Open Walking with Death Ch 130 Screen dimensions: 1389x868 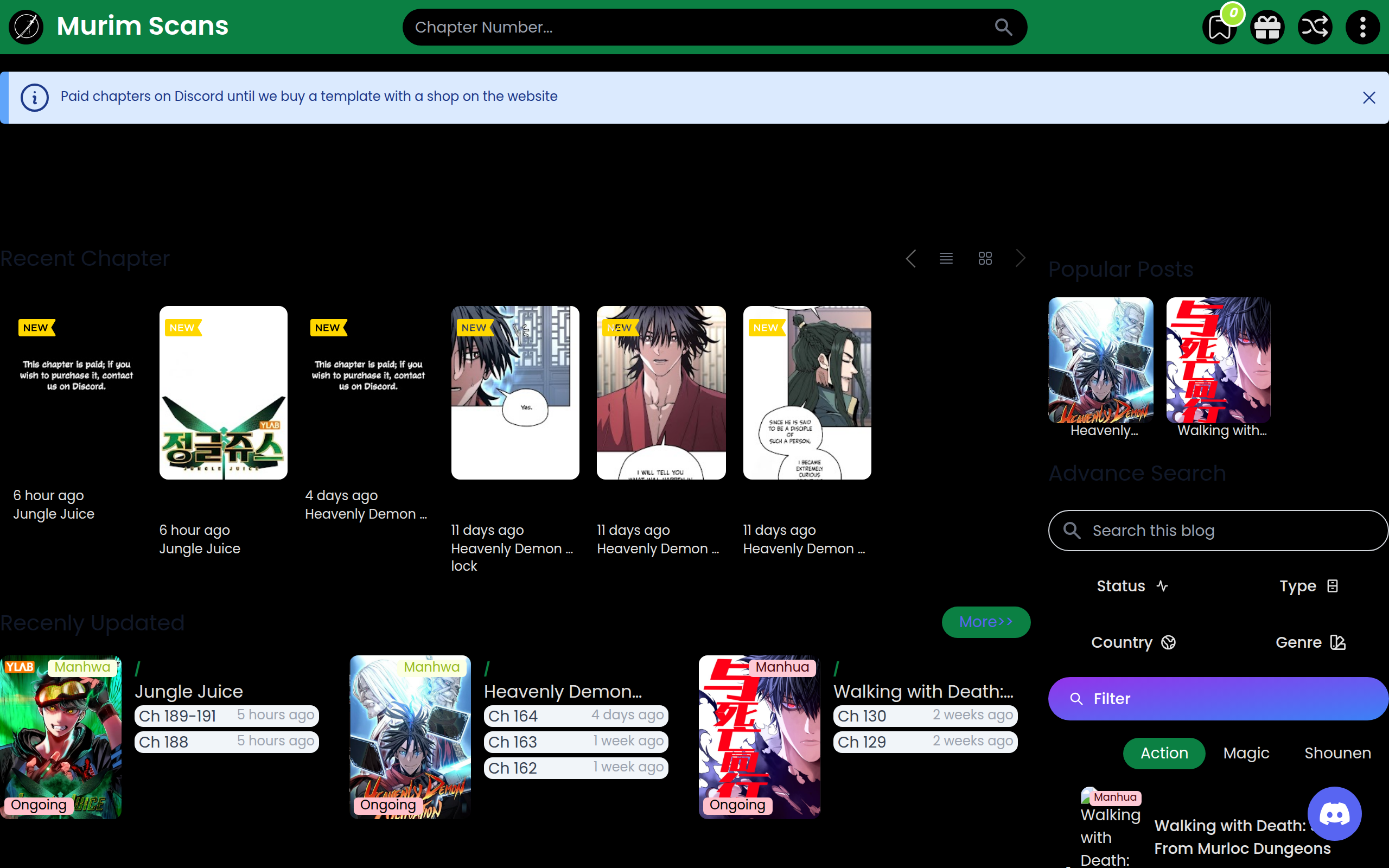coord(925,716)
